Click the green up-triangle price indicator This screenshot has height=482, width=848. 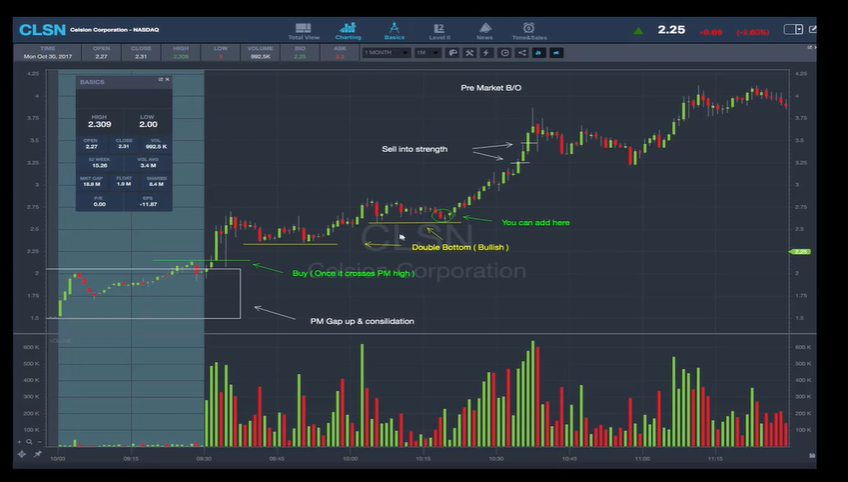[638, 31]
